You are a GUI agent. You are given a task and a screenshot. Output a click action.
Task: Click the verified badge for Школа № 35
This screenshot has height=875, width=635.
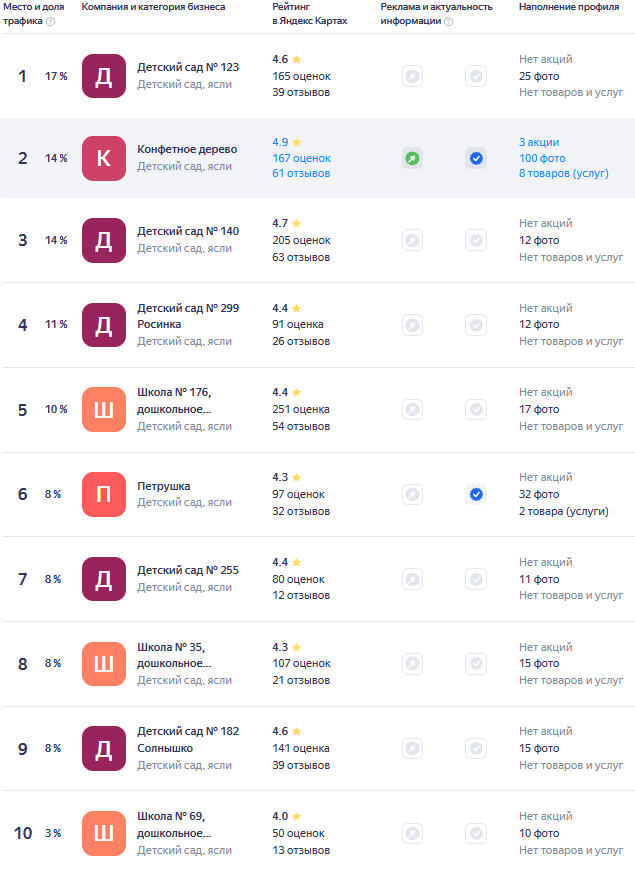click(476, 664)
